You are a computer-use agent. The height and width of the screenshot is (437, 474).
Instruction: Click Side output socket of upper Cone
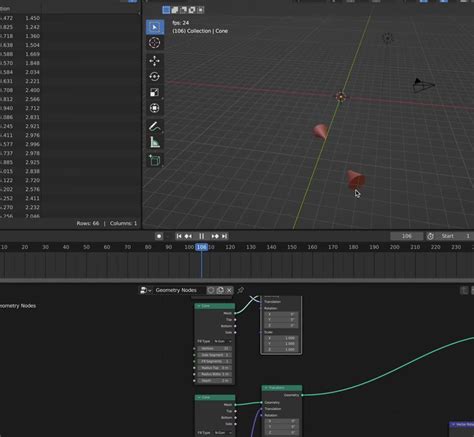(235, 332)
